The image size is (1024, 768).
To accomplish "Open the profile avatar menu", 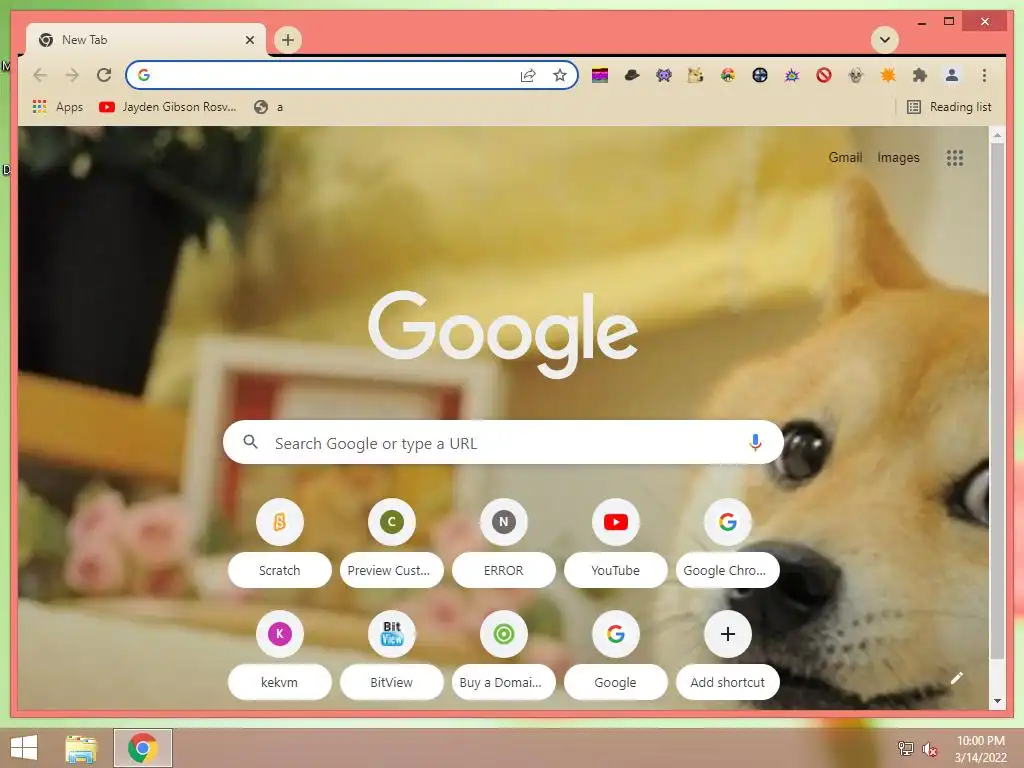I will 952,75.
